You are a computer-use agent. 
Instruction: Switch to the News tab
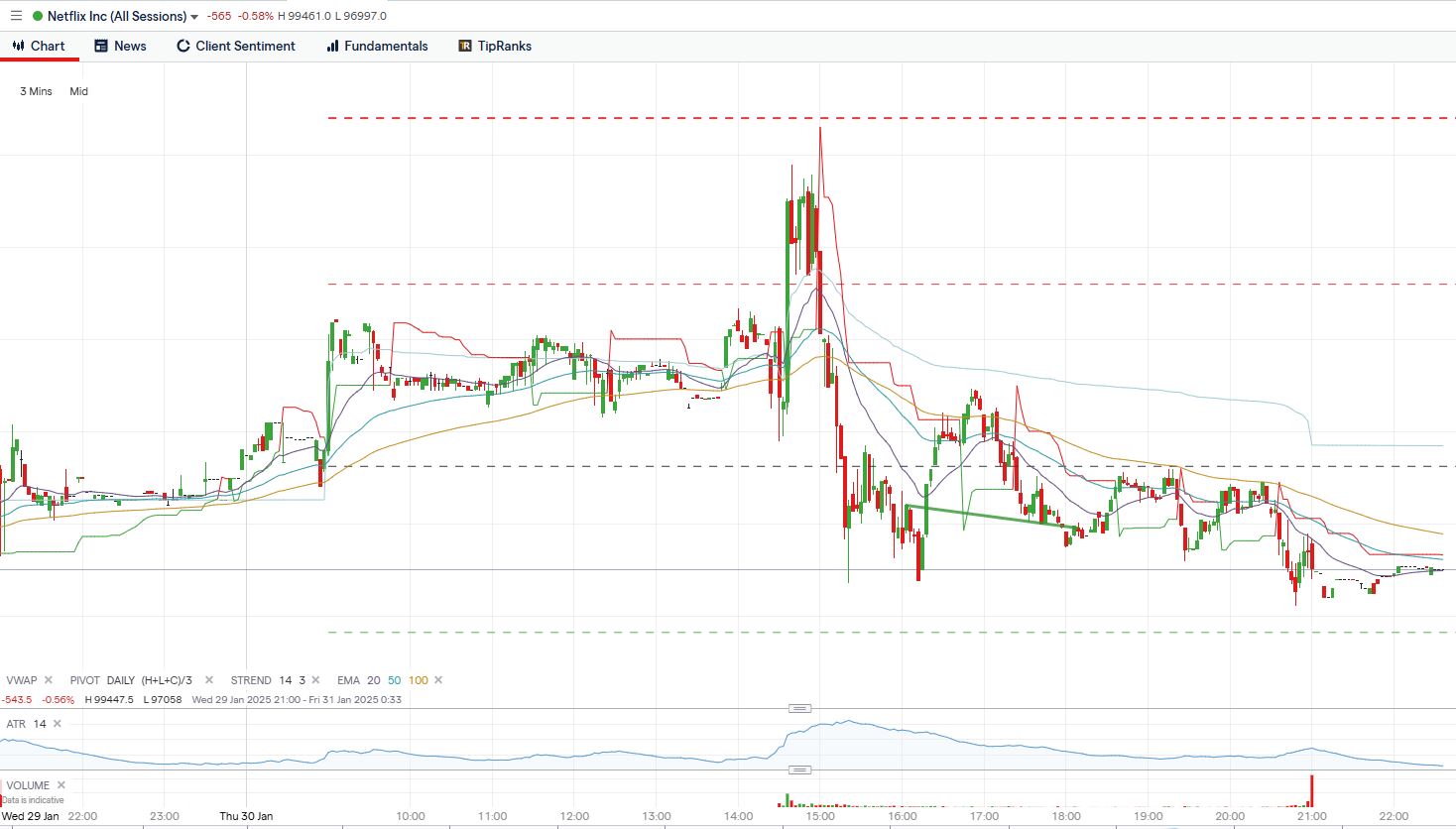coord(120,46)
